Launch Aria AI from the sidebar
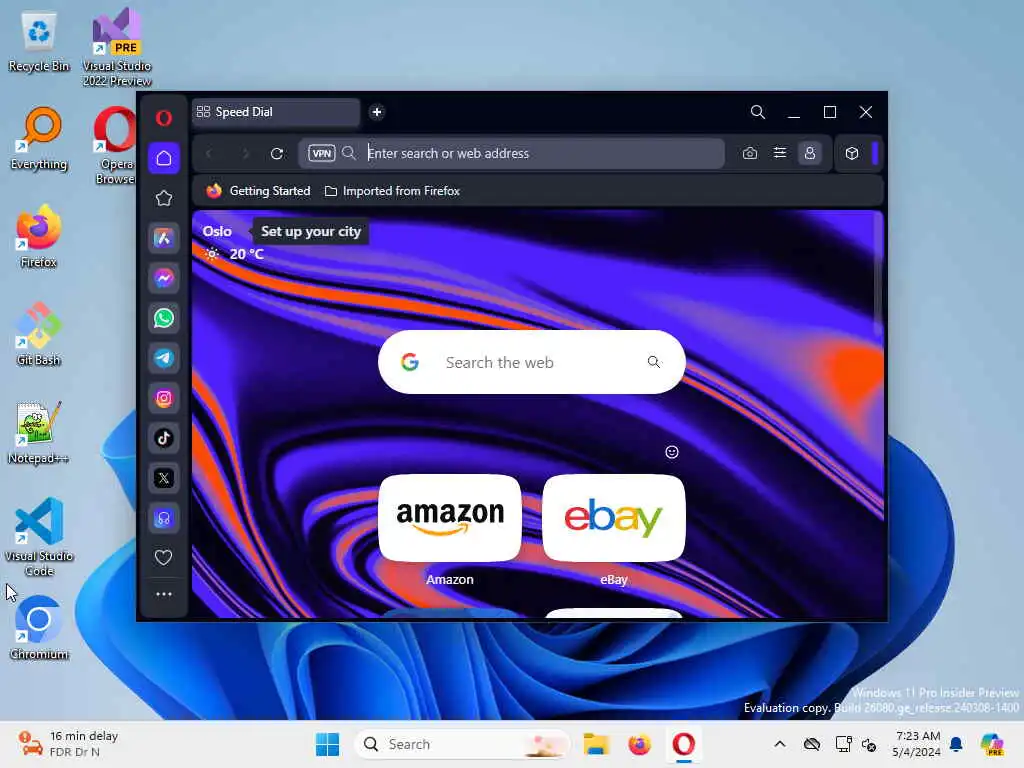Screen dimensions: 1024x768 163,238
